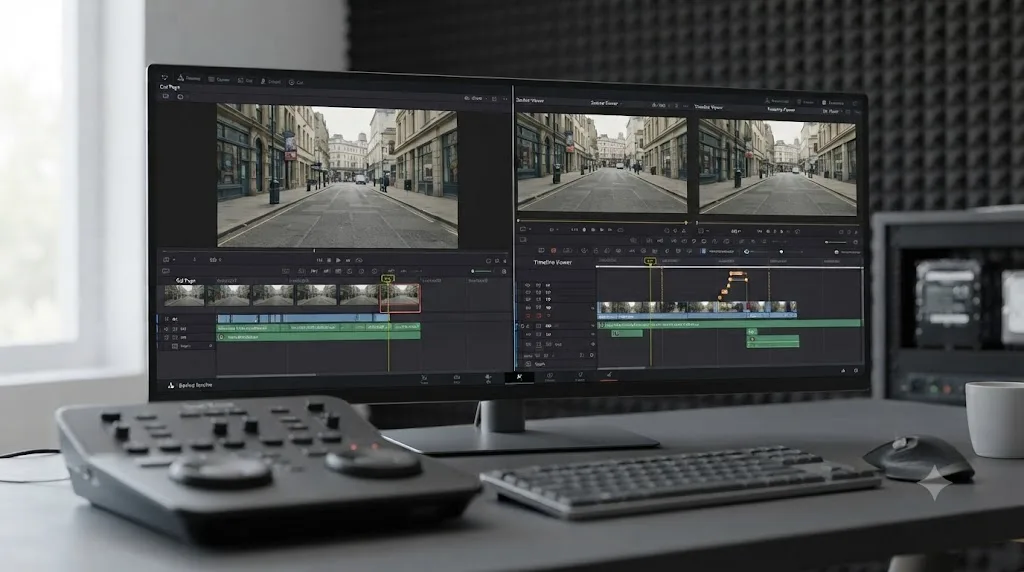Play the clip in the left viewer

click(x=338, y=261)
